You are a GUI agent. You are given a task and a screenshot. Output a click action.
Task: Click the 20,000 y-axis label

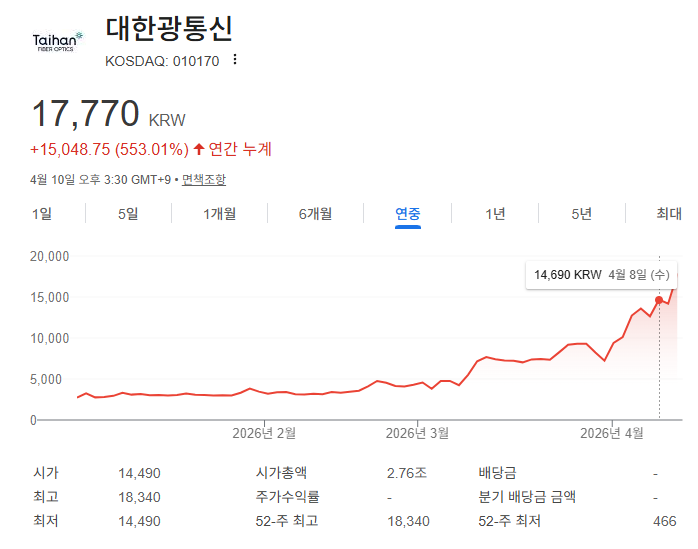(x=49, y=256)
